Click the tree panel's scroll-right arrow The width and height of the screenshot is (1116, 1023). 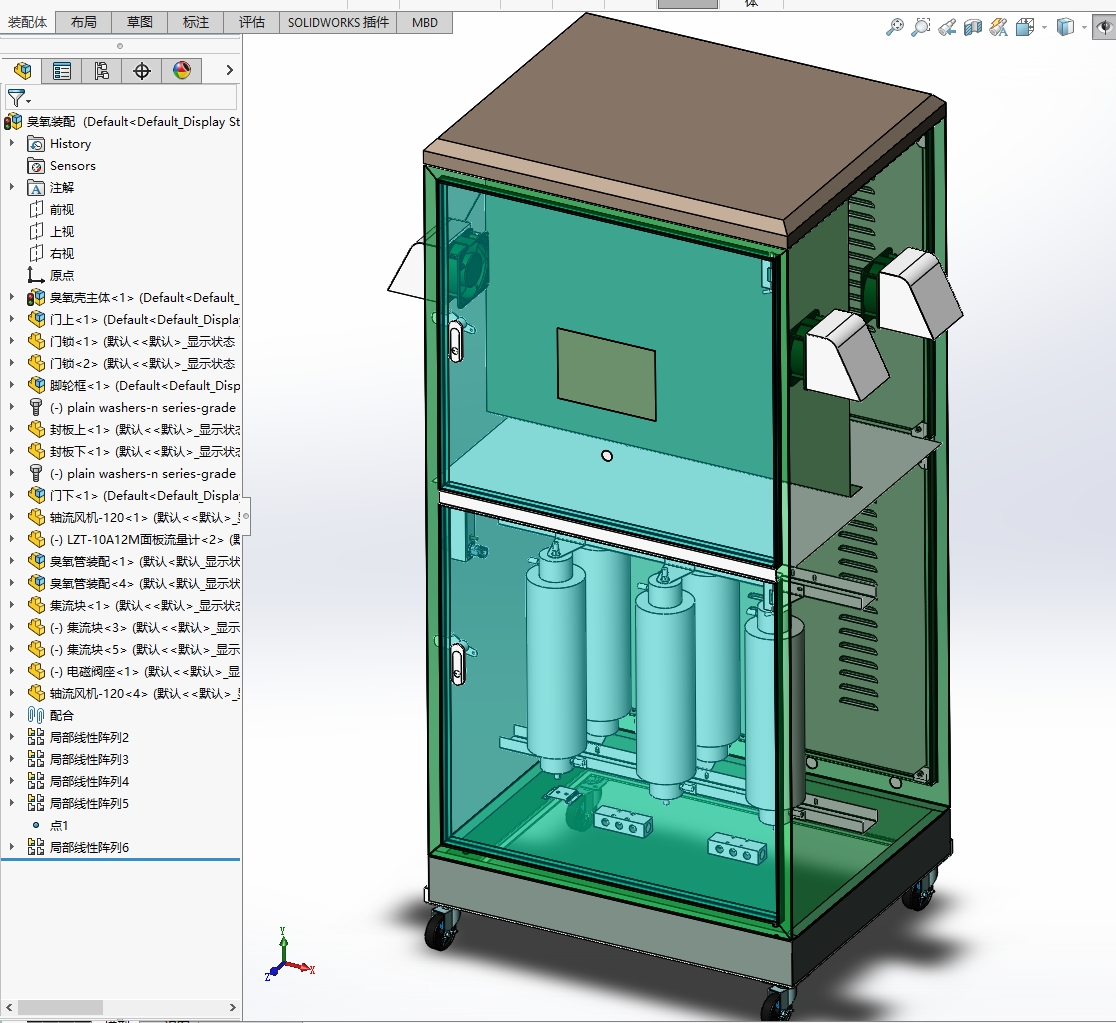(x=232, y=1007)
